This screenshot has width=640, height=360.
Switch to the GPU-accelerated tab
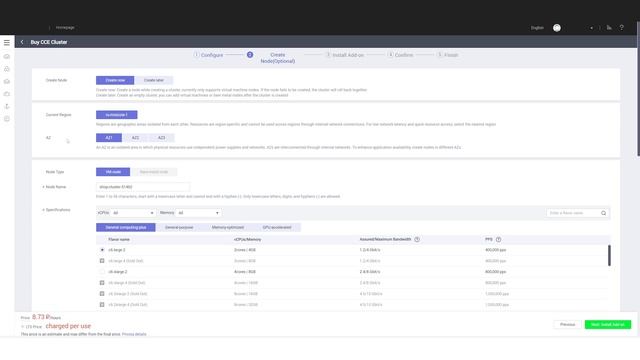277,227
